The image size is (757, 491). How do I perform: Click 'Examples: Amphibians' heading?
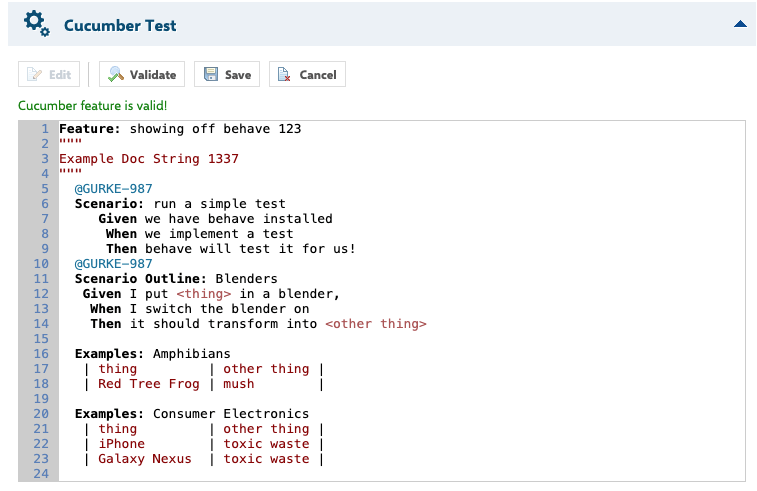coord(153,353)
